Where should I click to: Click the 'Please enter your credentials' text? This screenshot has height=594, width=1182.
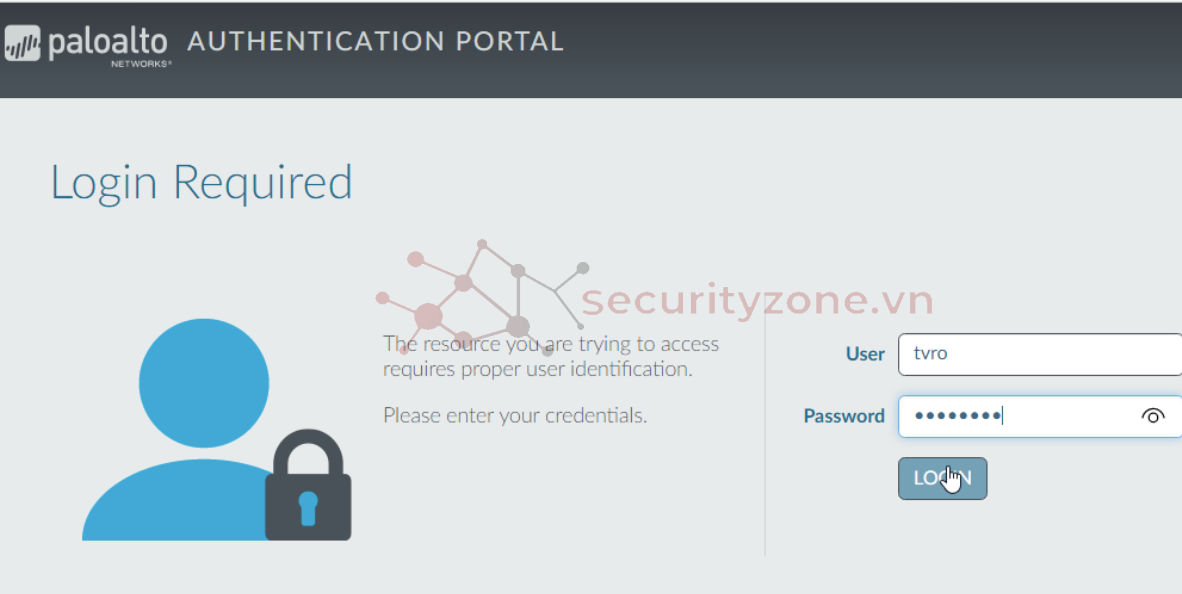coord(515,415)
